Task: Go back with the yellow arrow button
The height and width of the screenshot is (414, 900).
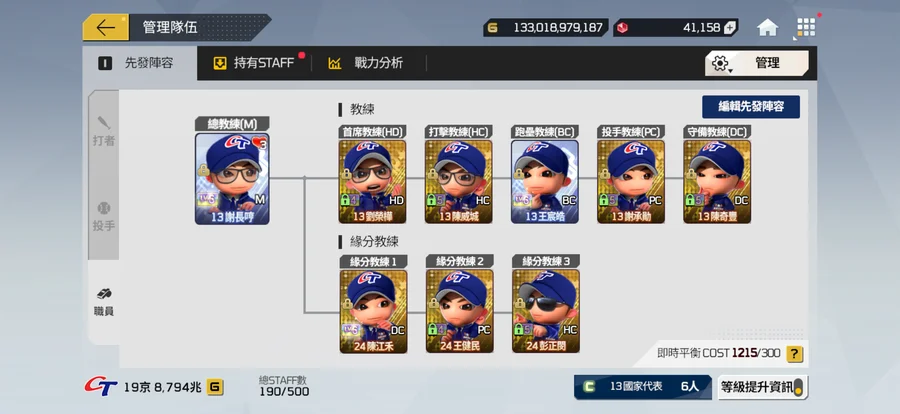Action: 106,28
